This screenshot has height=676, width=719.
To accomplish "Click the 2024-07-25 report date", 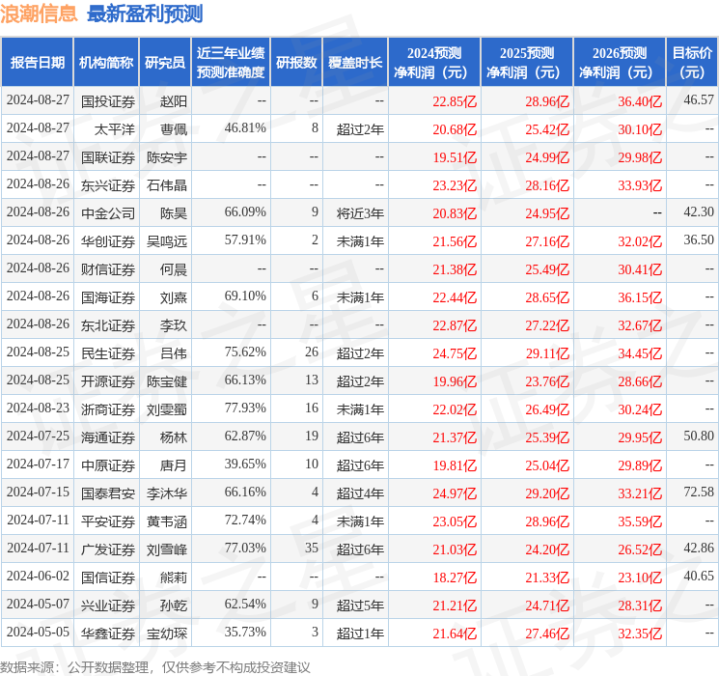I will tap(38, 436).
